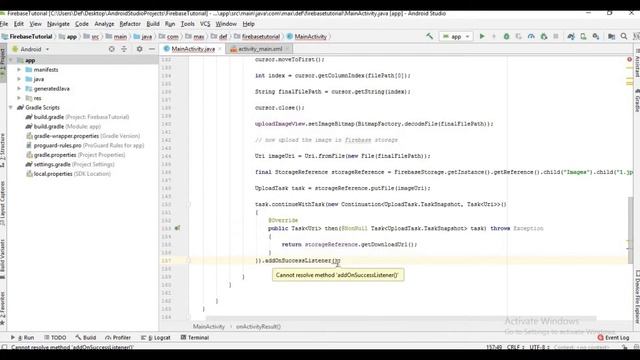The image size is (640, 360).
Task: Select settings.gradle in project tree
Action: point(70,164)
